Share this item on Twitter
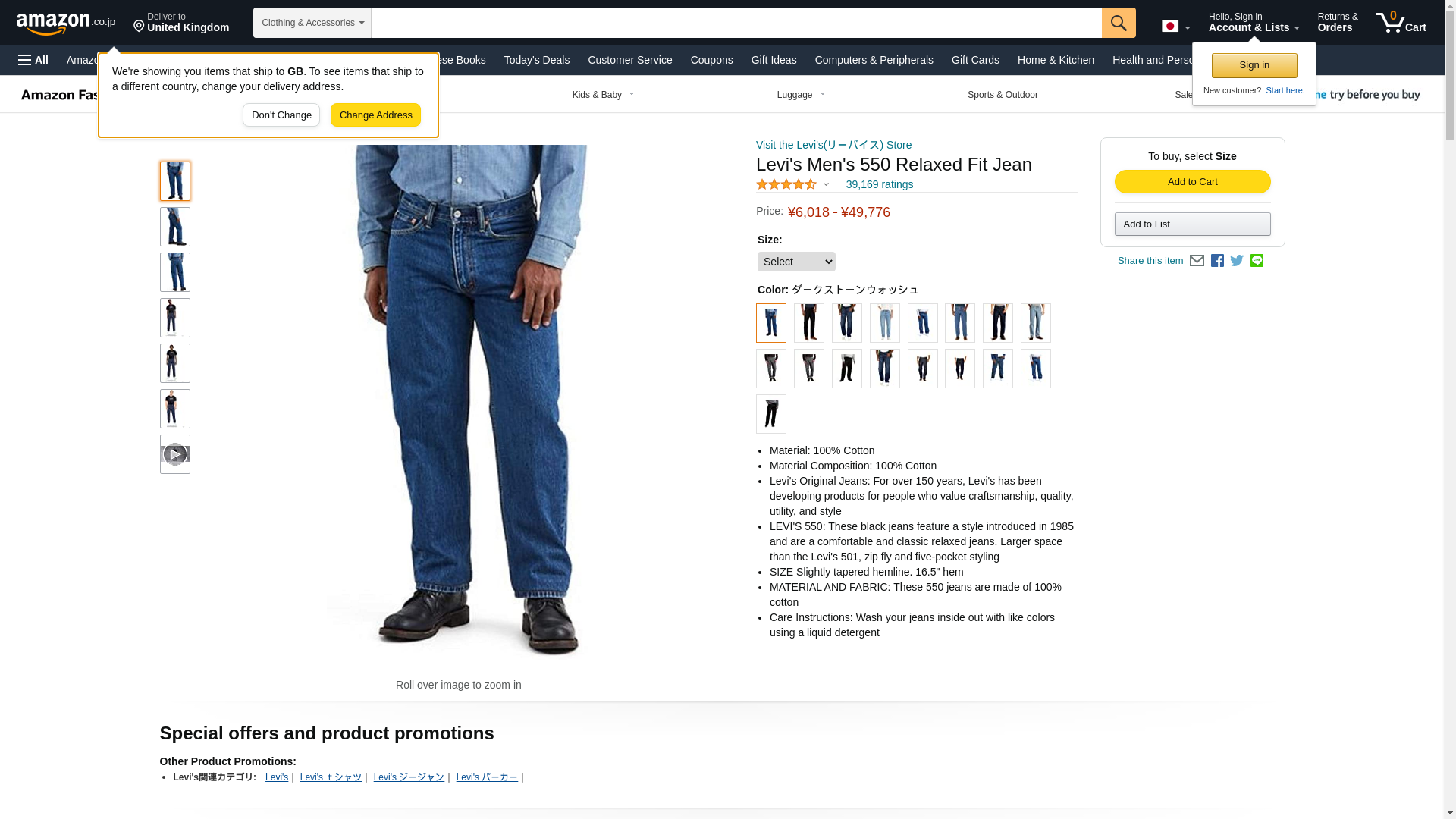Viewport: 1456px width, 819px height. [1237, 261]
